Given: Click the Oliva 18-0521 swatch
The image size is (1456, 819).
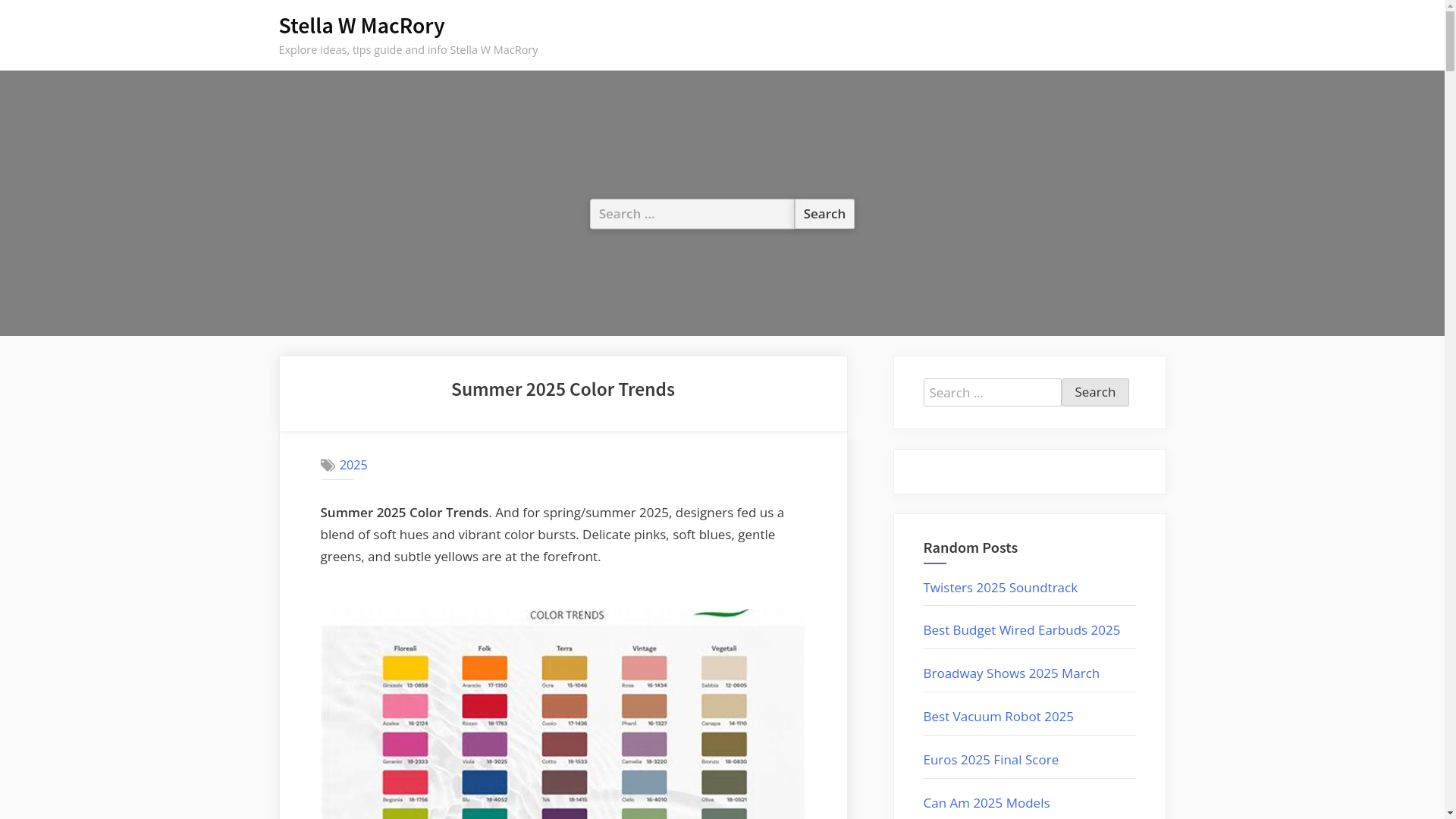Looking at the screenshot, I should pos(724,782).
